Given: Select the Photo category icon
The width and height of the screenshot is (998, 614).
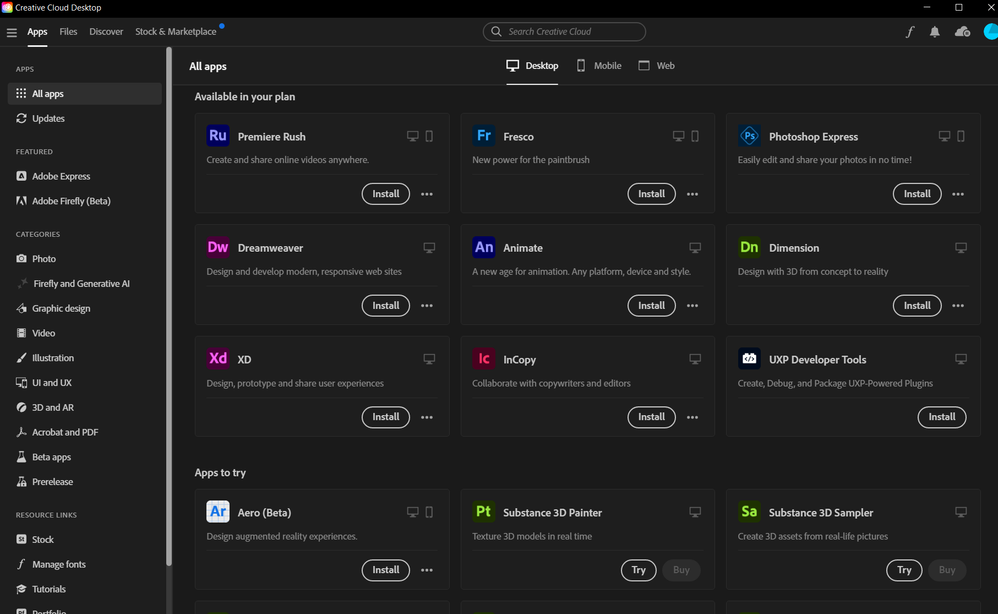Looking at the screenshot, I should [x=22, y=258].
